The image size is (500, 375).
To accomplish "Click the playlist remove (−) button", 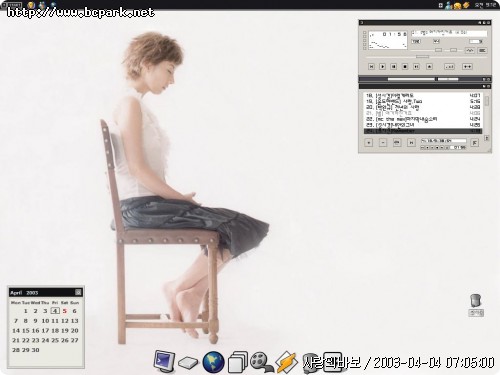I will tap(383, 143).
